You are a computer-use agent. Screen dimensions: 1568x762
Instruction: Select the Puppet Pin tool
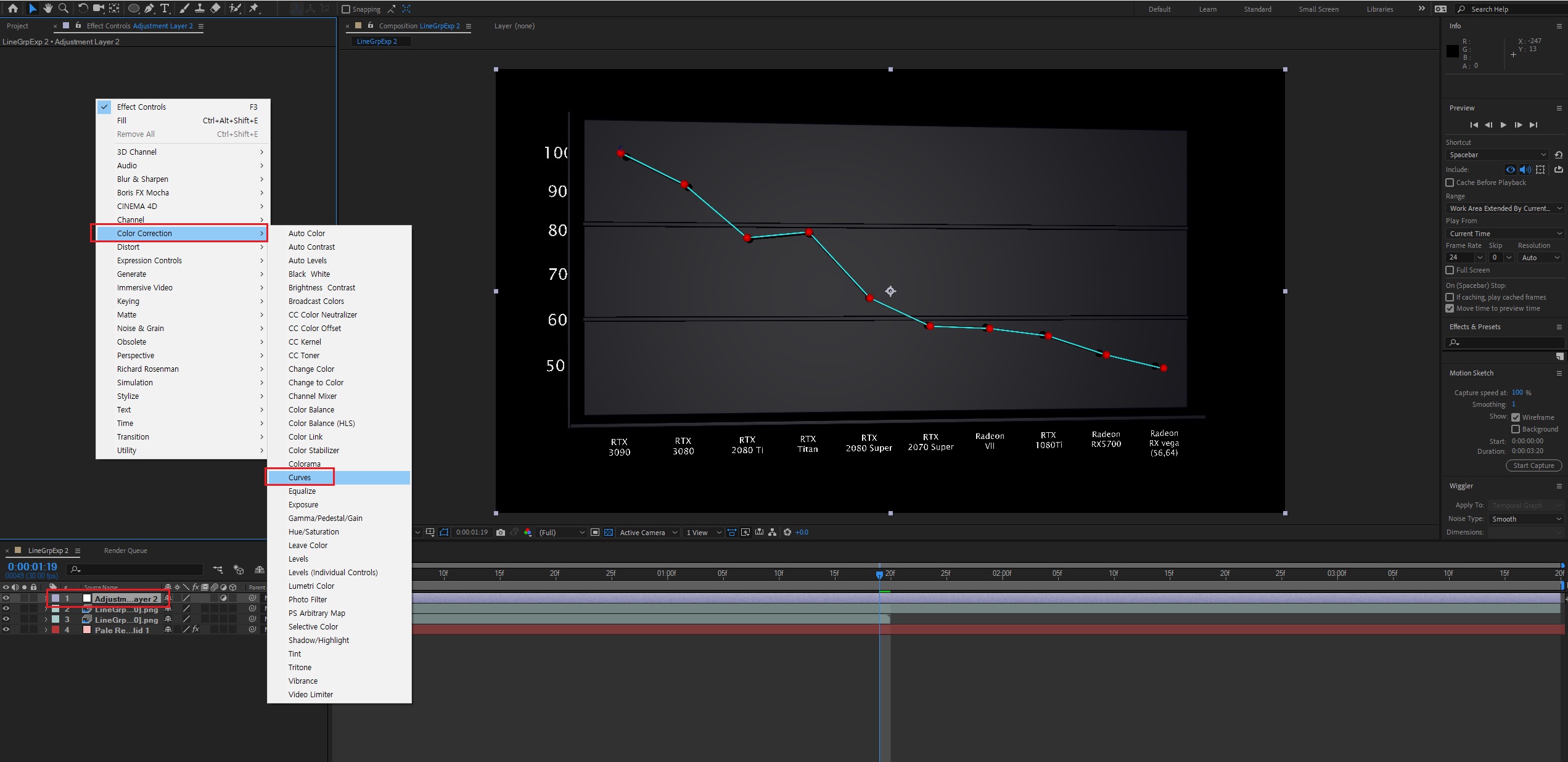[x=253, y=9]
